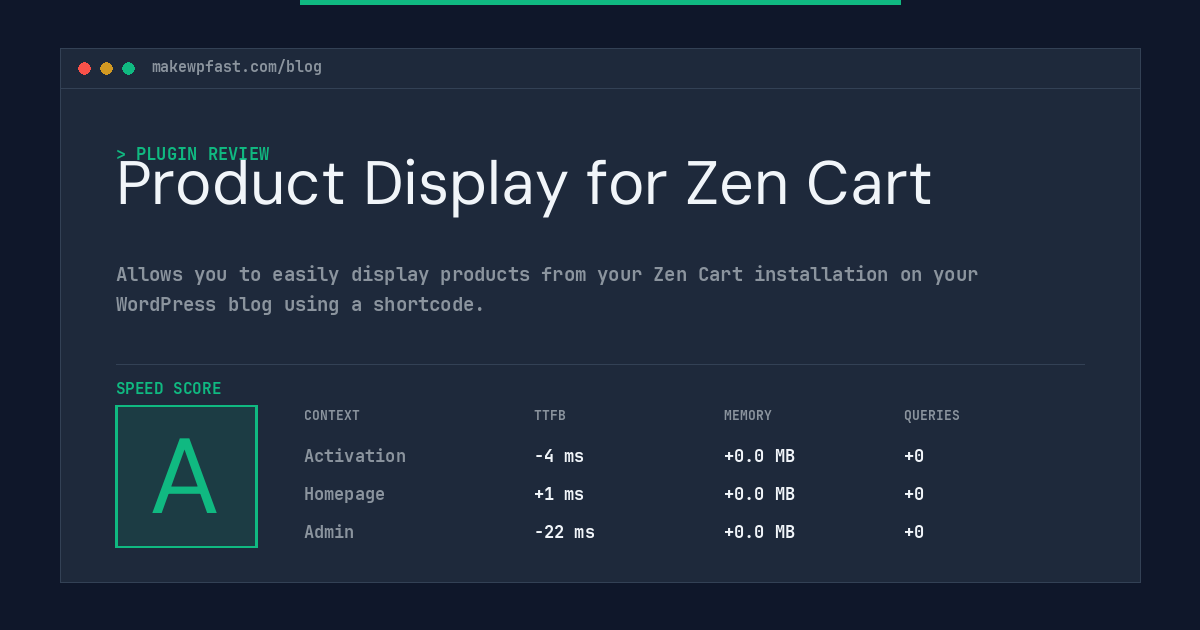Click the grade A score badge

click(187, 476)
